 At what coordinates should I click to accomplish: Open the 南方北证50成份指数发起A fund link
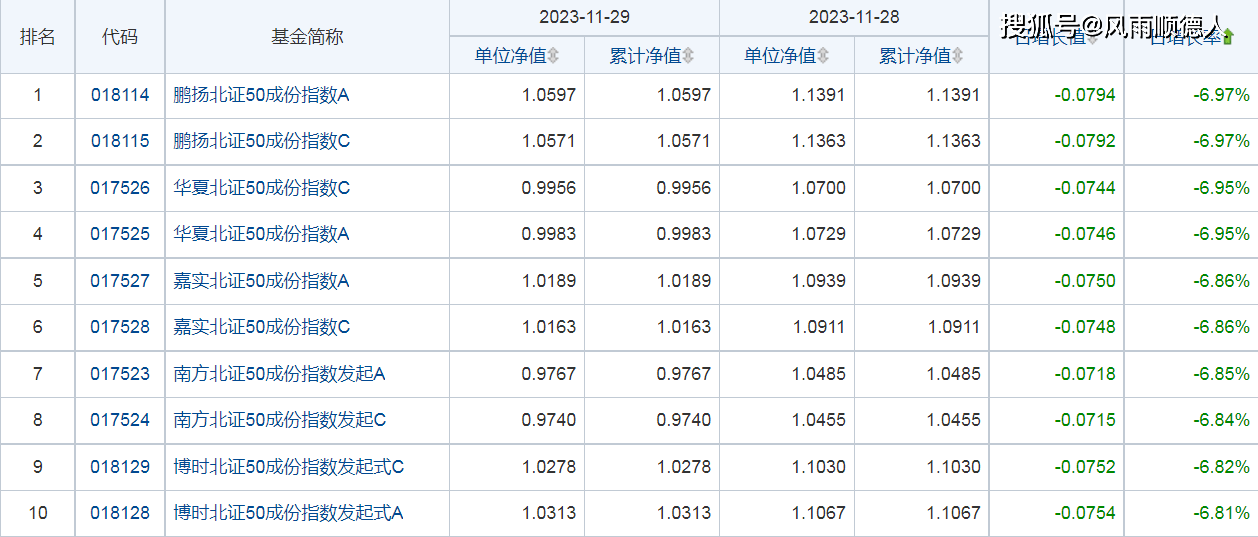coord(280,374)
